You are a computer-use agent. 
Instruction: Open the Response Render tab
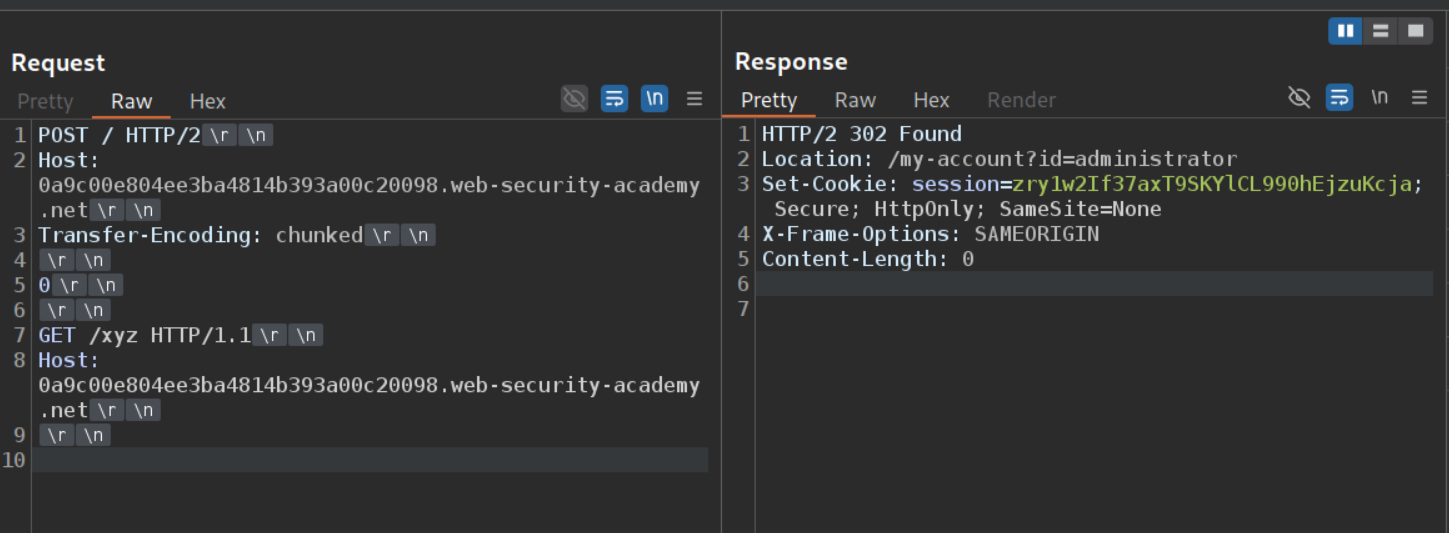click(x=1021, y=100)
